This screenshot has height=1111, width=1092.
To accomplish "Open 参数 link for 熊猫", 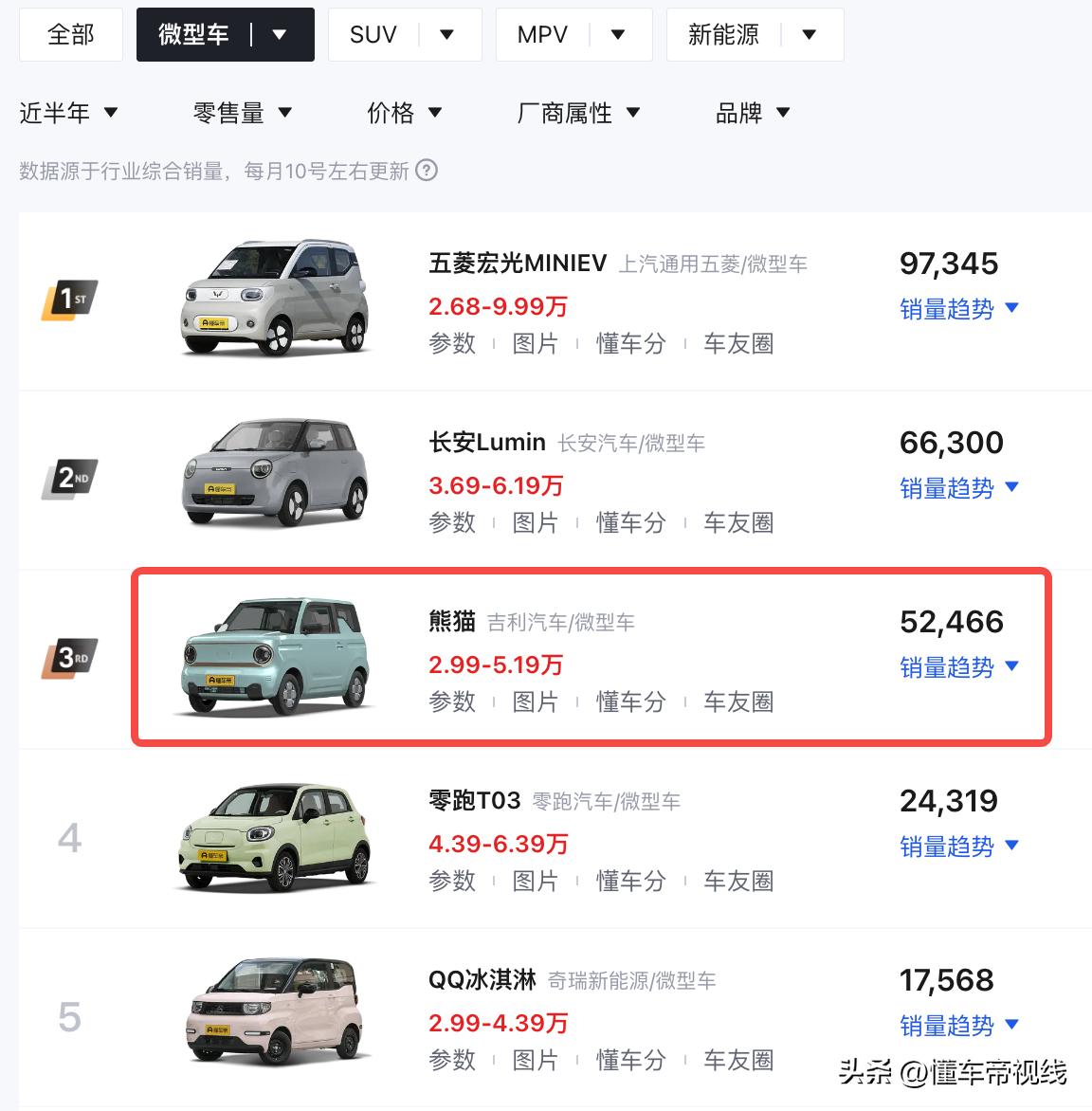I will click(452, 701).
